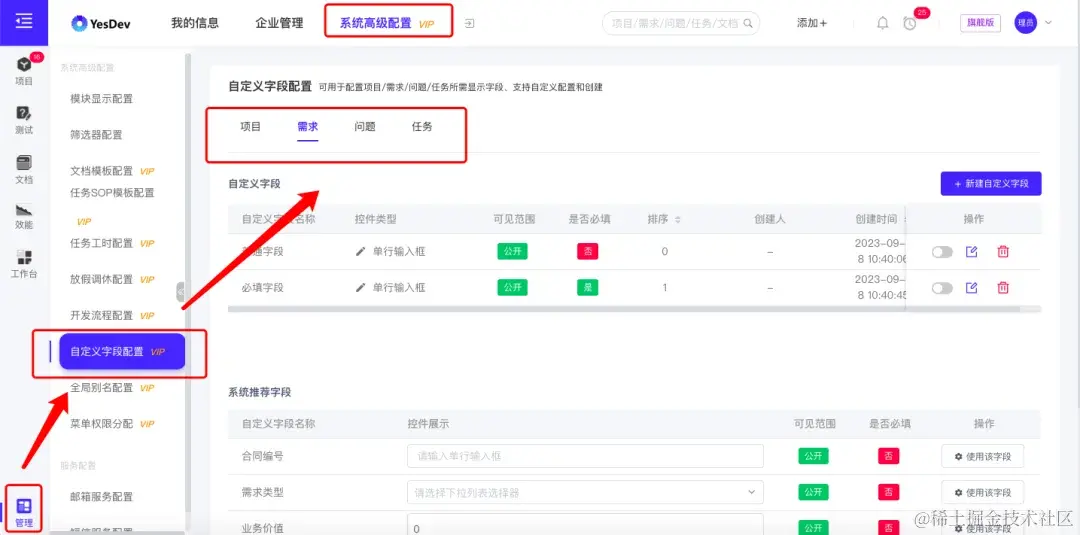Click the 合同编号 single-line input box
Screen dimensions: 1080x535
point(585,456)
